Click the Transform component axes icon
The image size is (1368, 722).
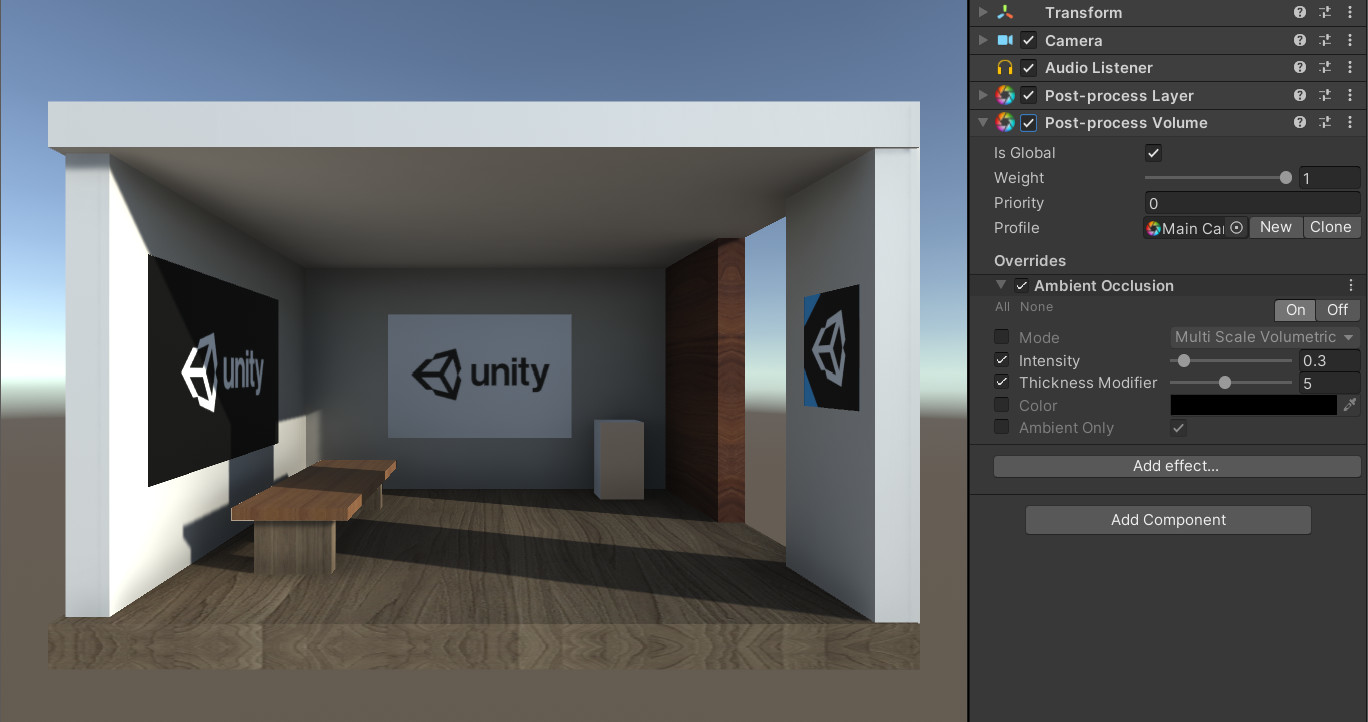pyautogui.click(x=1005, y=12)
